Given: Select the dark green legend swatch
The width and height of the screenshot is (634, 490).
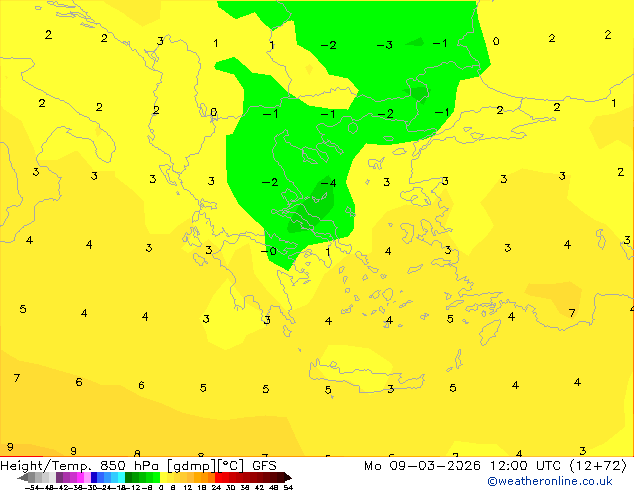Looking at the screenshot, I should (129, 477).
